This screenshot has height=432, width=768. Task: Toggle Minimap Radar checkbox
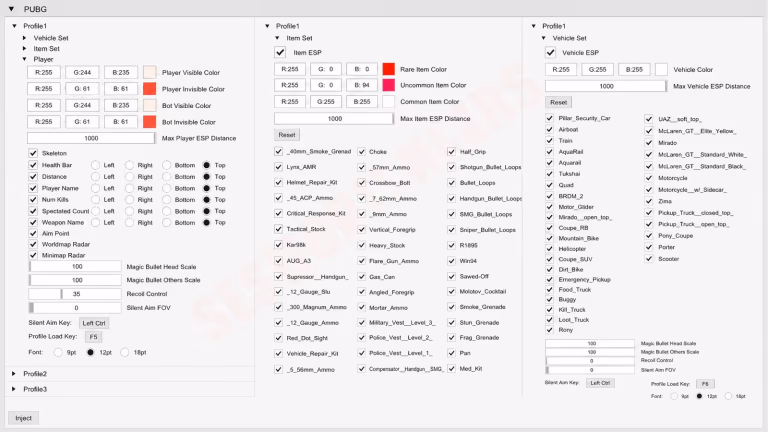pyautogui.click(x=33, y=255)
